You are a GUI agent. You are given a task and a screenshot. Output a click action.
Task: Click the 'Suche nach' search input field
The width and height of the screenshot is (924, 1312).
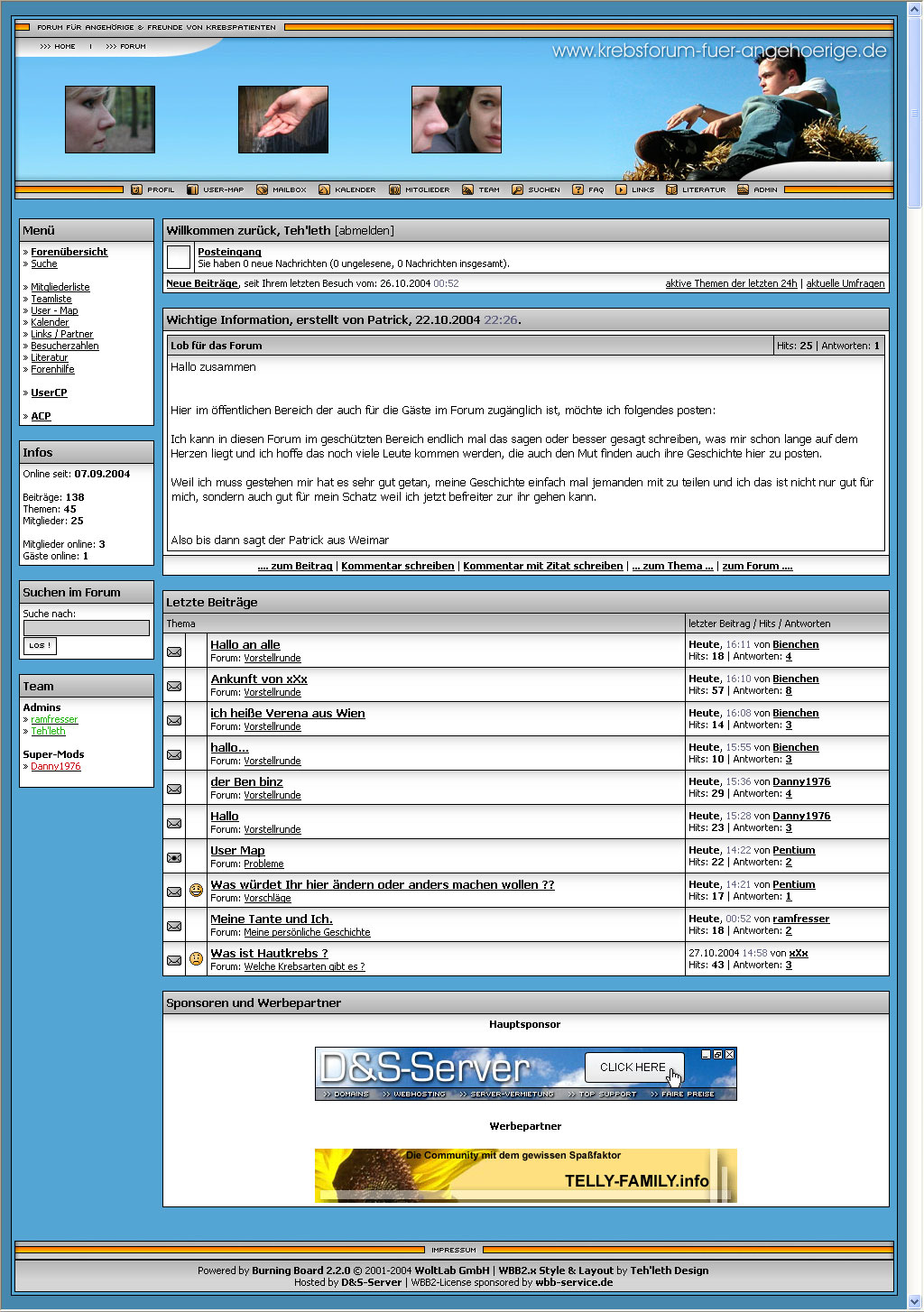pos(86,628)
